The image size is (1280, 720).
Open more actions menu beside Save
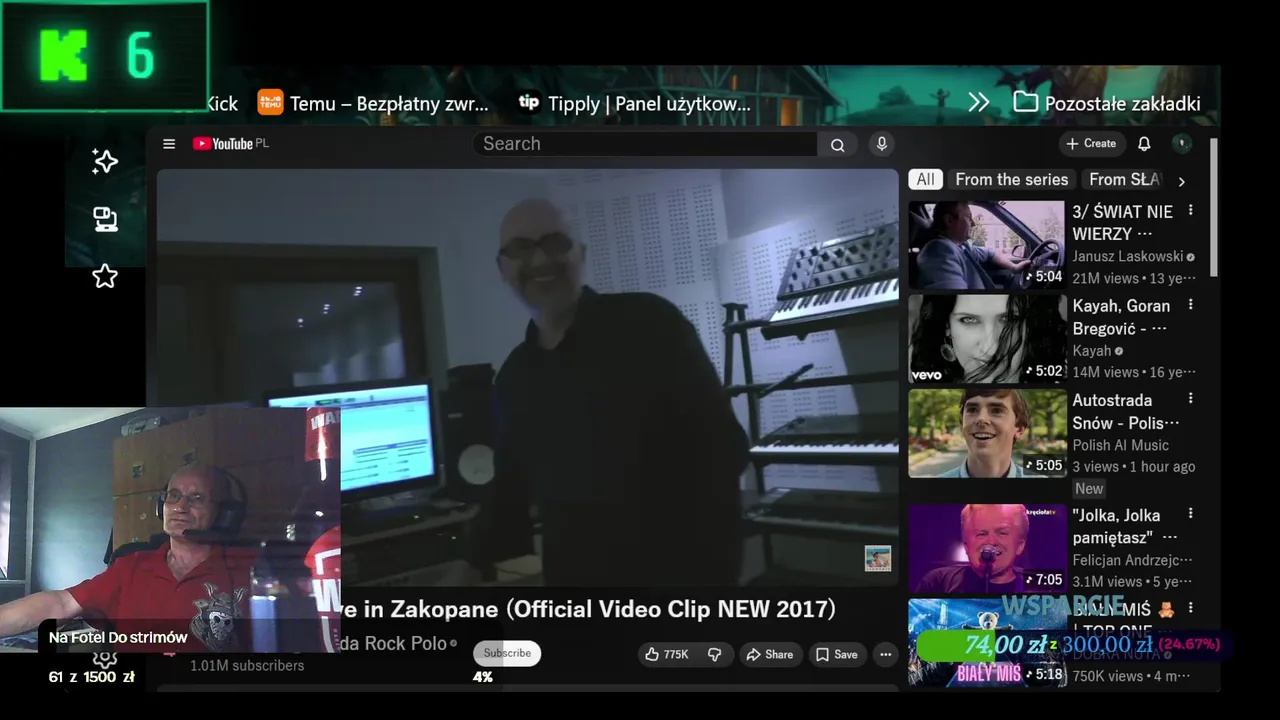pyautogui.click(x=885, y=654)
